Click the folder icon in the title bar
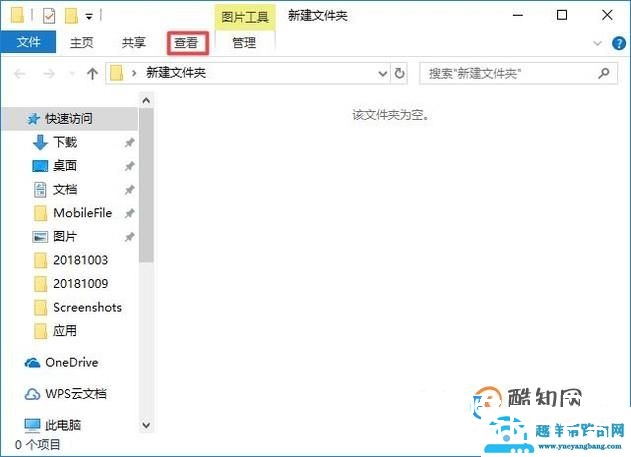Viewport: 631px width, 457px height. pyautogui.click(x=17, y=15)
